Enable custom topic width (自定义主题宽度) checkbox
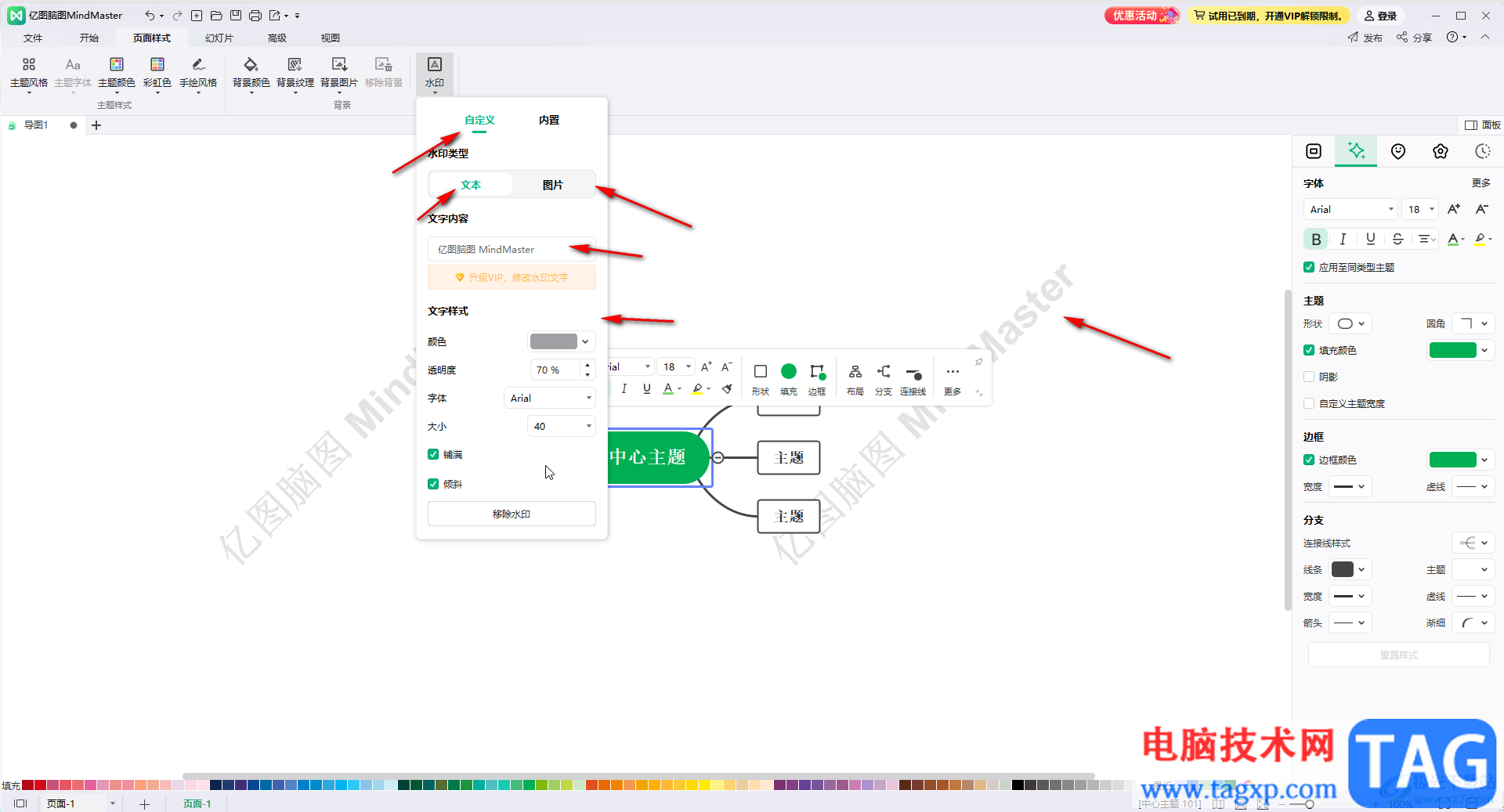 [x=1308, y=403]
